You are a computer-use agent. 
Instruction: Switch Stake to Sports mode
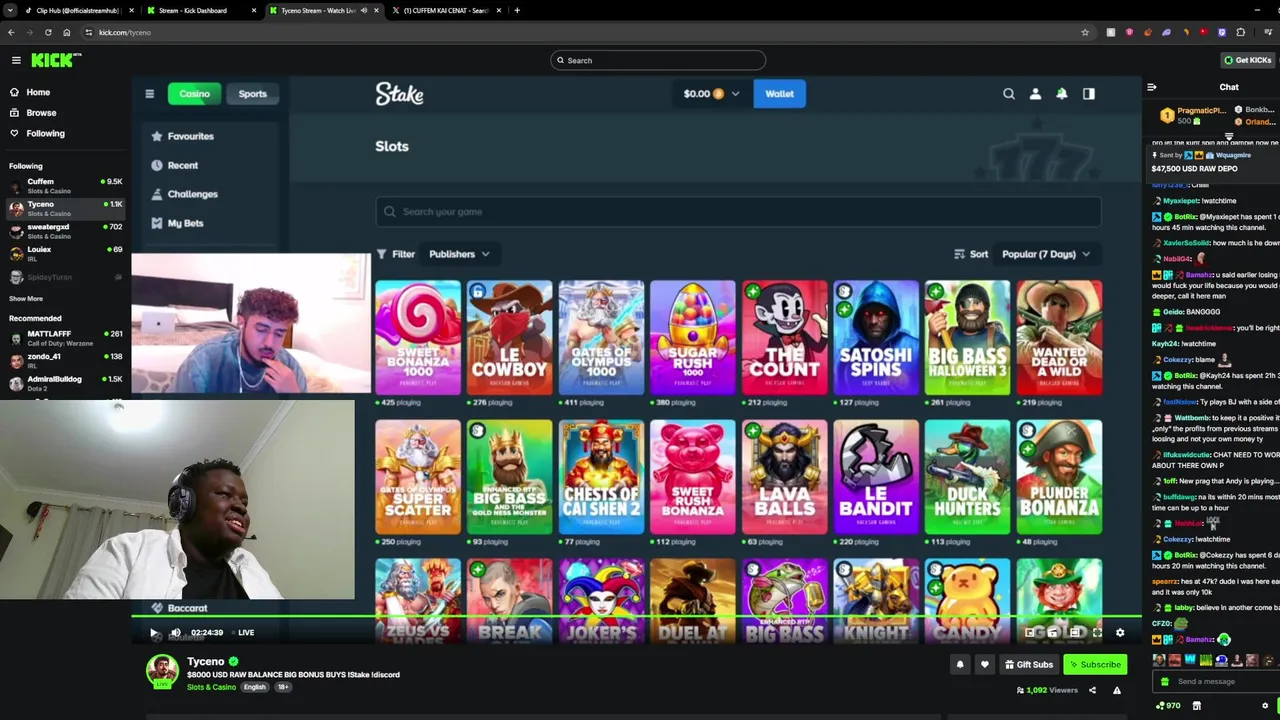point(252,94)
